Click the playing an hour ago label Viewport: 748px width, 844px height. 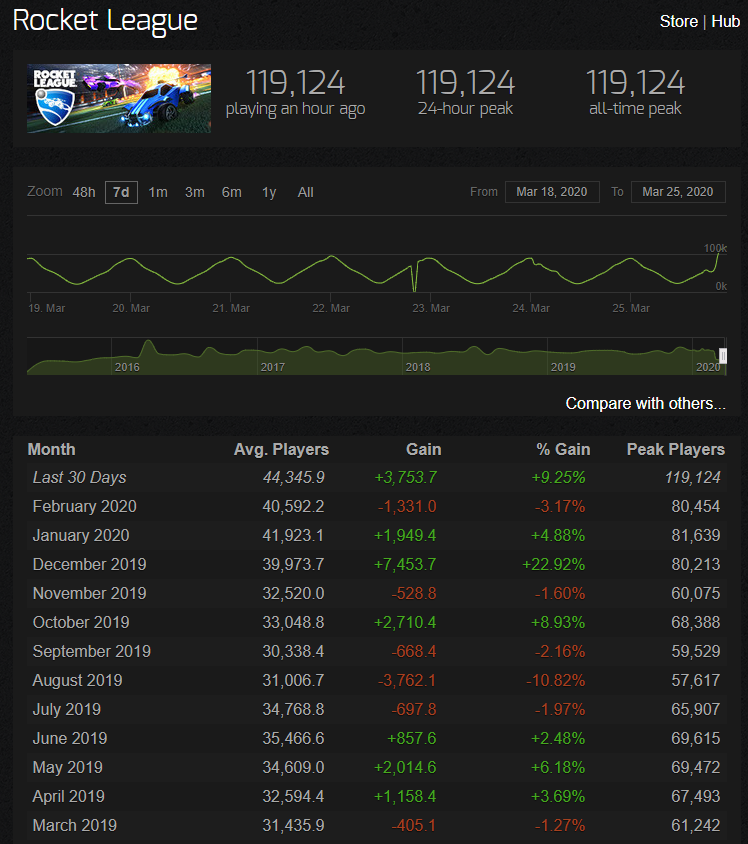coord(295,109)
